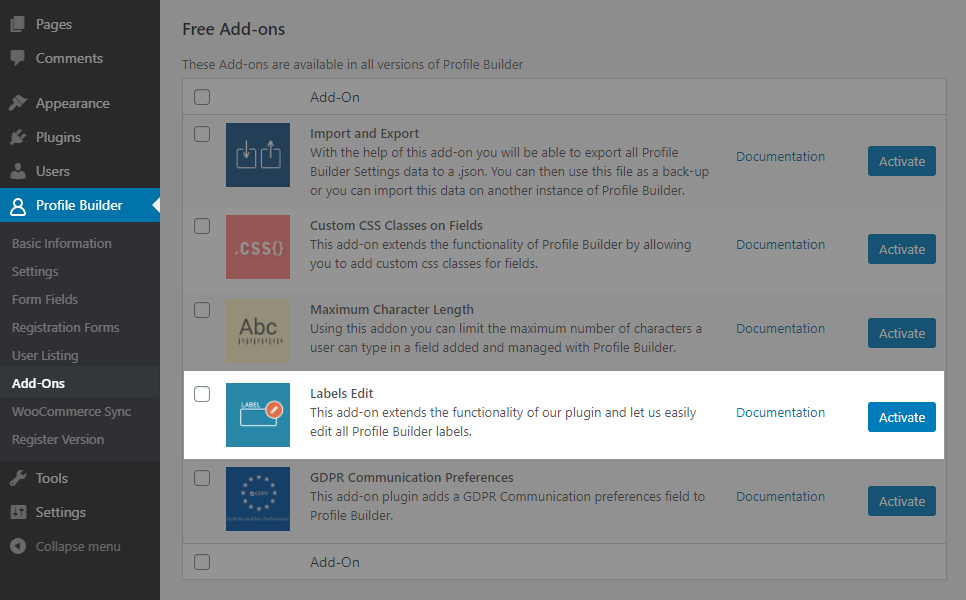Click the Plugins plug icon
Image resolution: width=966 pixels, height=600 pixels.
tap(18, 137)
